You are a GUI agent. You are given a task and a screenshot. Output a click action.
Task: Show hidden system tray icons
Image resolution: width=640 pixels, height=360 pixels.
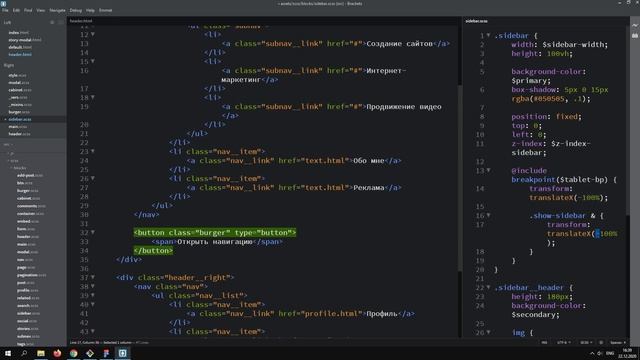point(592,353)
